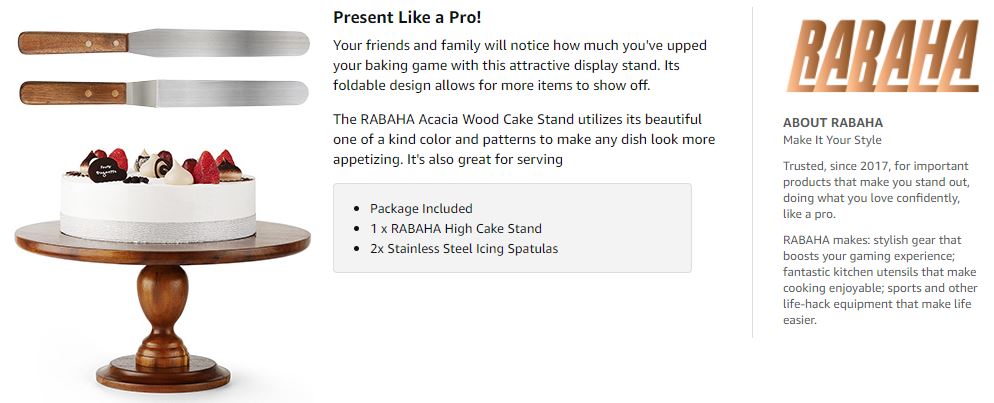The height and width of the screenshot is (403, 994).
Task: Click '2x Stainless Steel Icing Spatulas' item
Action: 464,249
